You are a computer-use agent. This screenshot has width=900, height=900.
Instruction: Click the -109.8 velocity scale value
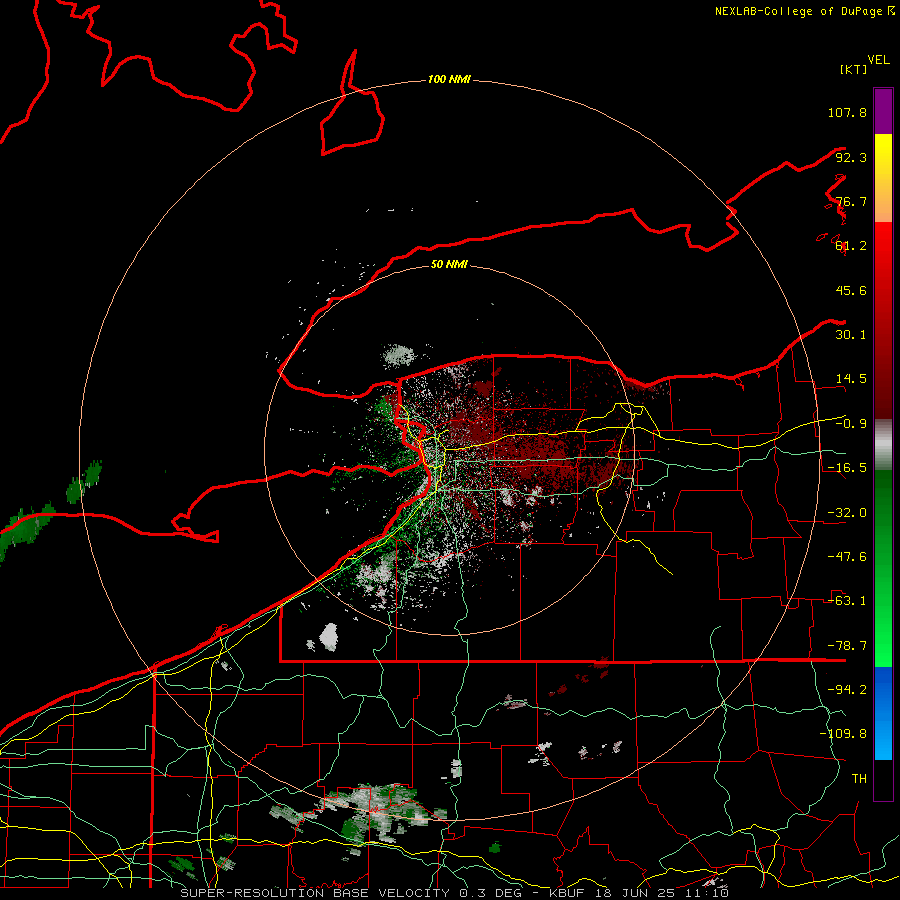tap(843, 734)
